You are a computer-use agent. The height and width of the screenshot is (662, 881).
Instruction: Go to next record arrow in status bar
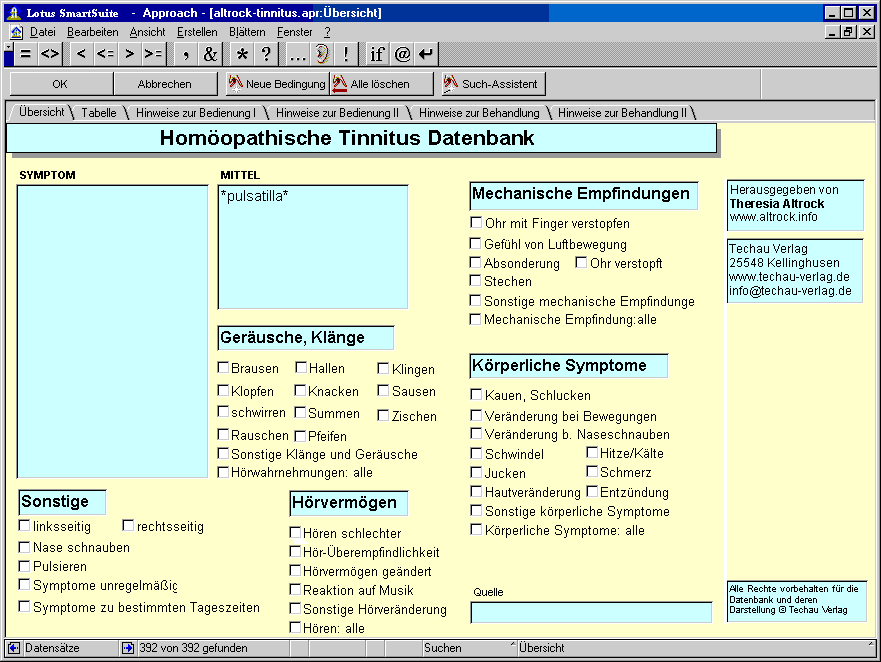[x=128, y=648]
